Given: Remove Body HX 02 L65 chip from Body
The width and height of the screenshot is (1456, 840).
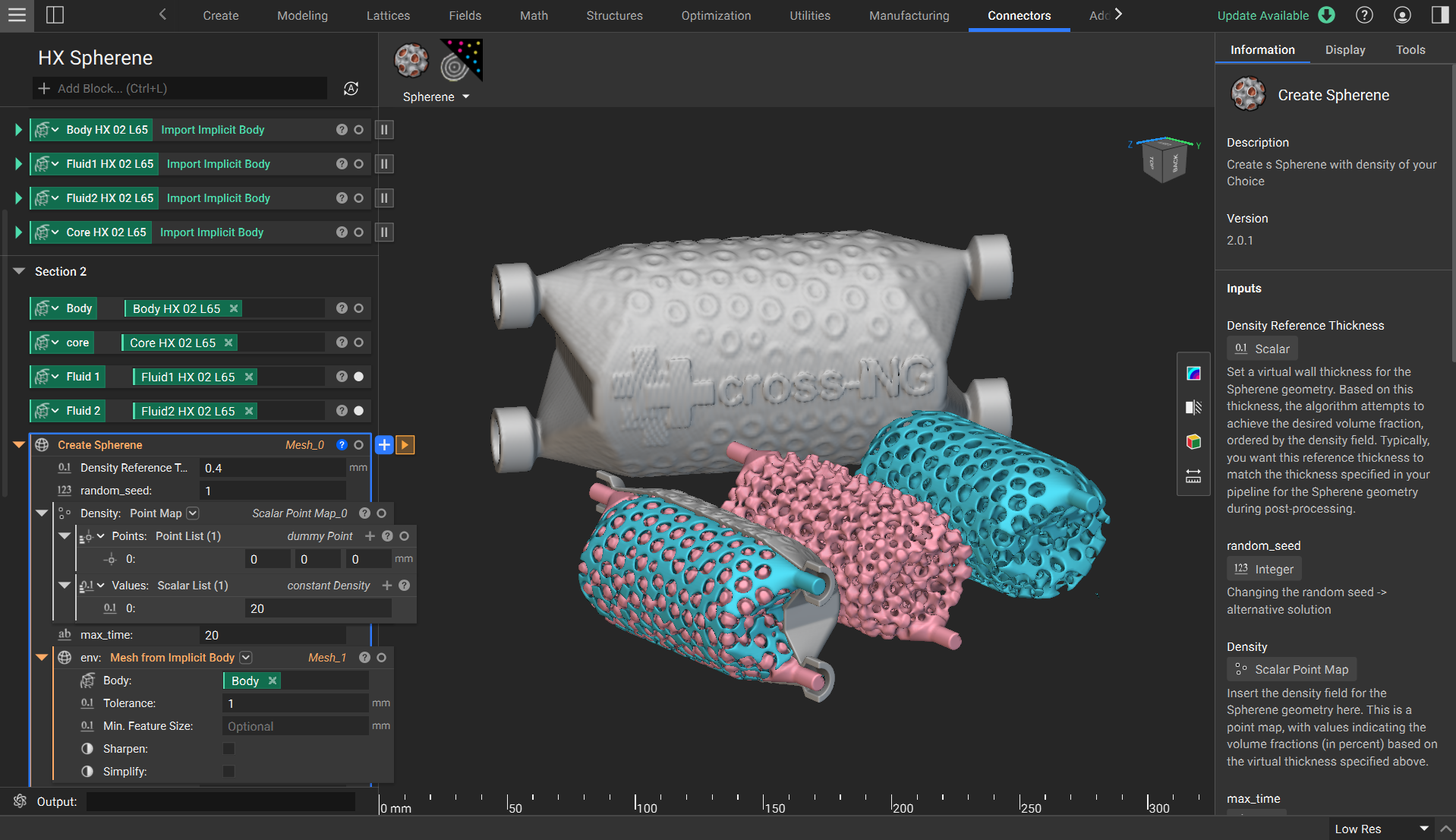Looking at the screenshot, I should [x=234, y=308].
